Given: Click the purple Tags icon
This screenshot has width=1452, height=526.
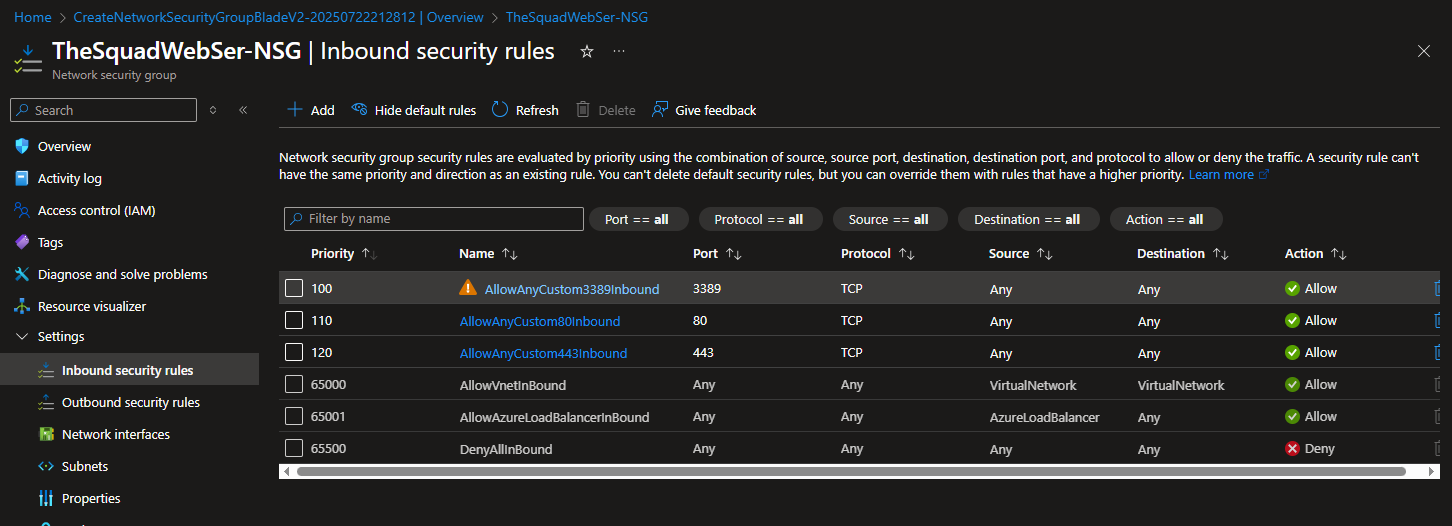Looking at the screenshot, I should pyautogui.click(x=22, y=242).
